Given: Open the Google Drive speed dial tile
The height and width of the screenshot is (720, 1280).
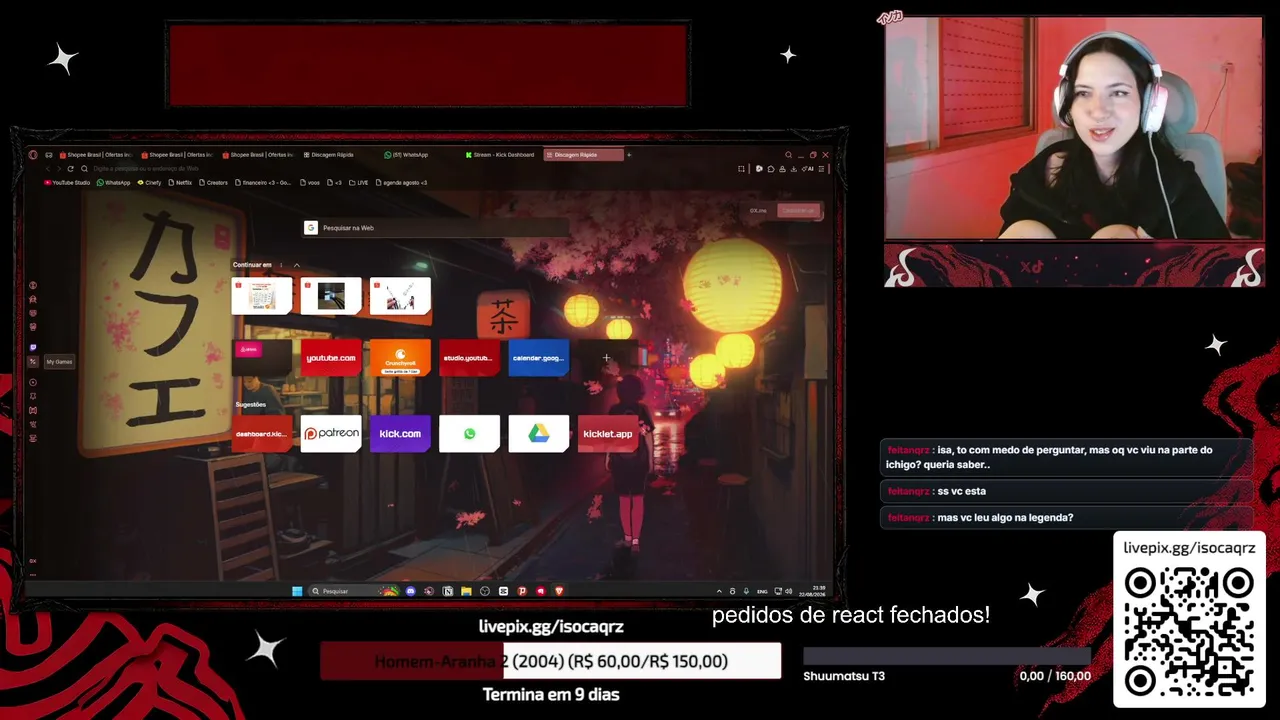Looking at the screenshot, I should click(x=538, y=434).
